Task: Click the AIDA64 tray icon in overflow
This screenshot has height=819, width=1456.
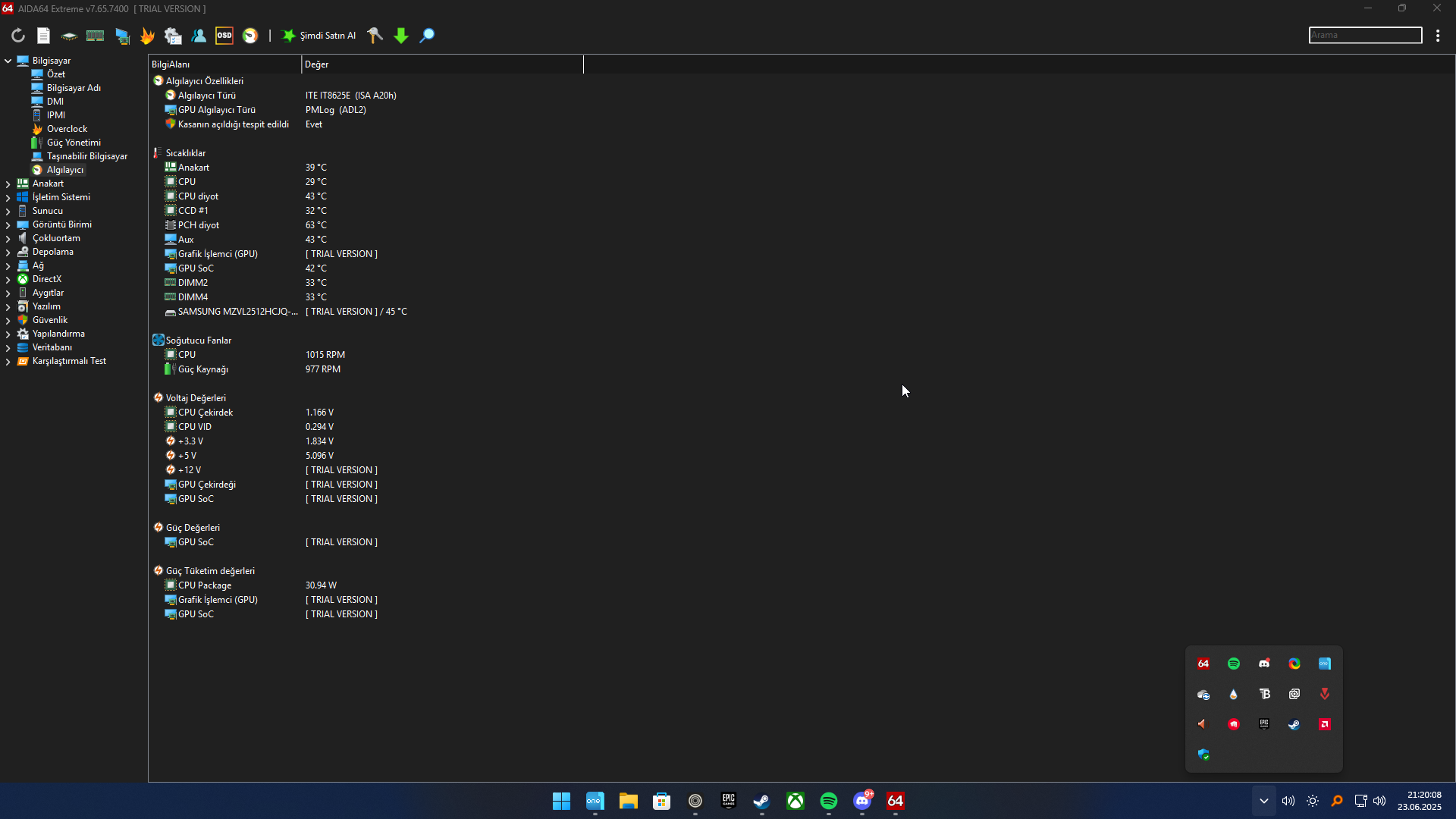Action: tap(1203, 664)
